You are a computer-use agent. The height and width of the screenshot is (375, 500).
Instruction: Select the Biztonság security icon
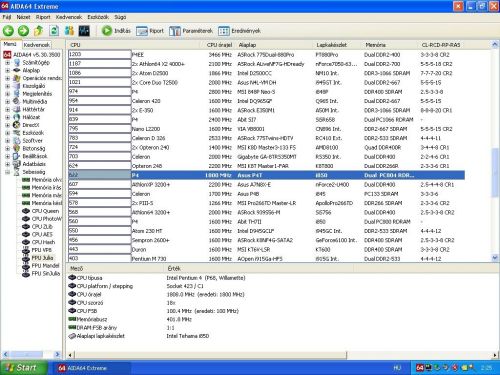tap(17, 148)
